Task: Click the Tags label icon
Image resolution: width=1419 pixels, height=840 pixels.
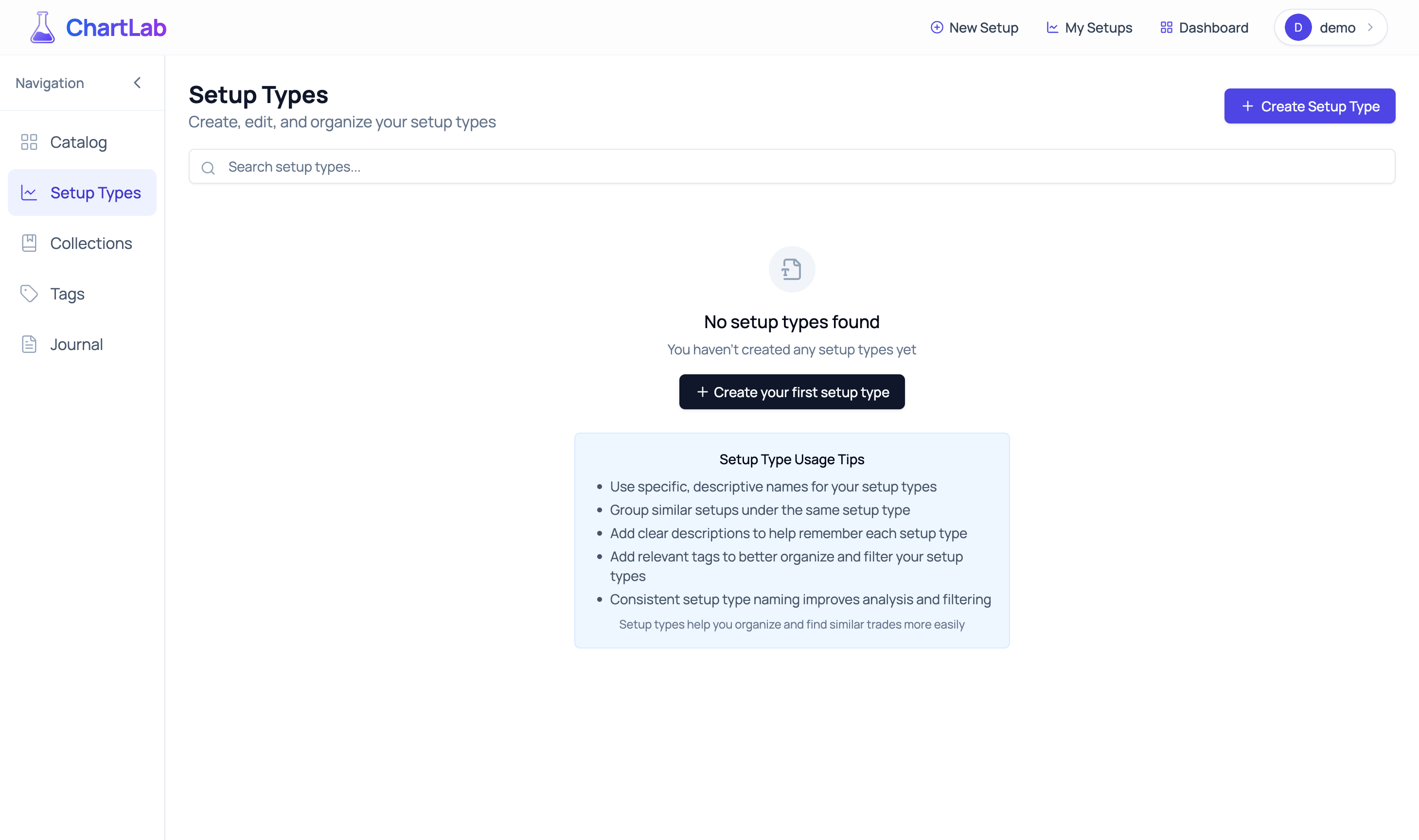Action: (29, 293)
